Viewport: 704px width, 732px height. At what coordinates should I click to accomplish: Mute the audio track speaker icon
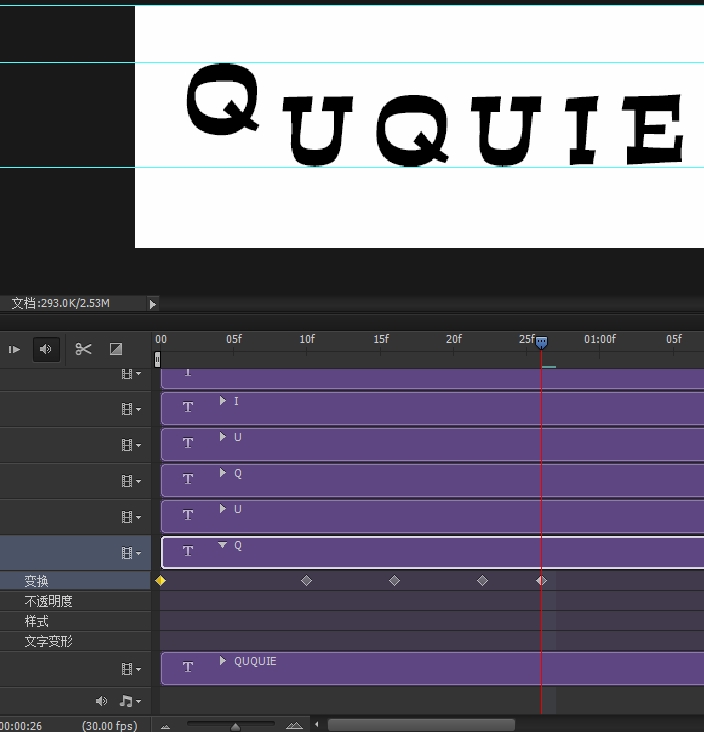tap(101, 701)
